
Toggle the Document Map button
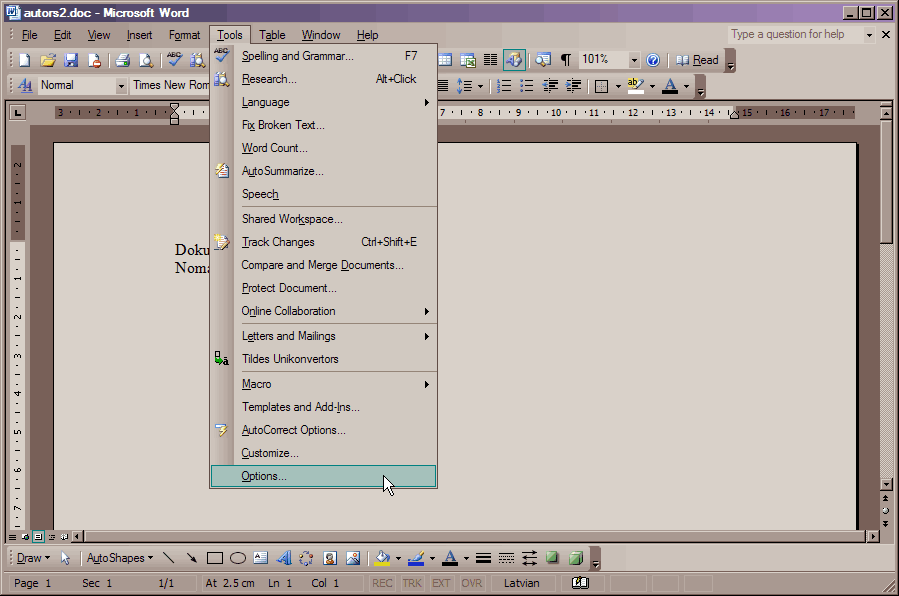pyautogui.click(x=543, y=60)
